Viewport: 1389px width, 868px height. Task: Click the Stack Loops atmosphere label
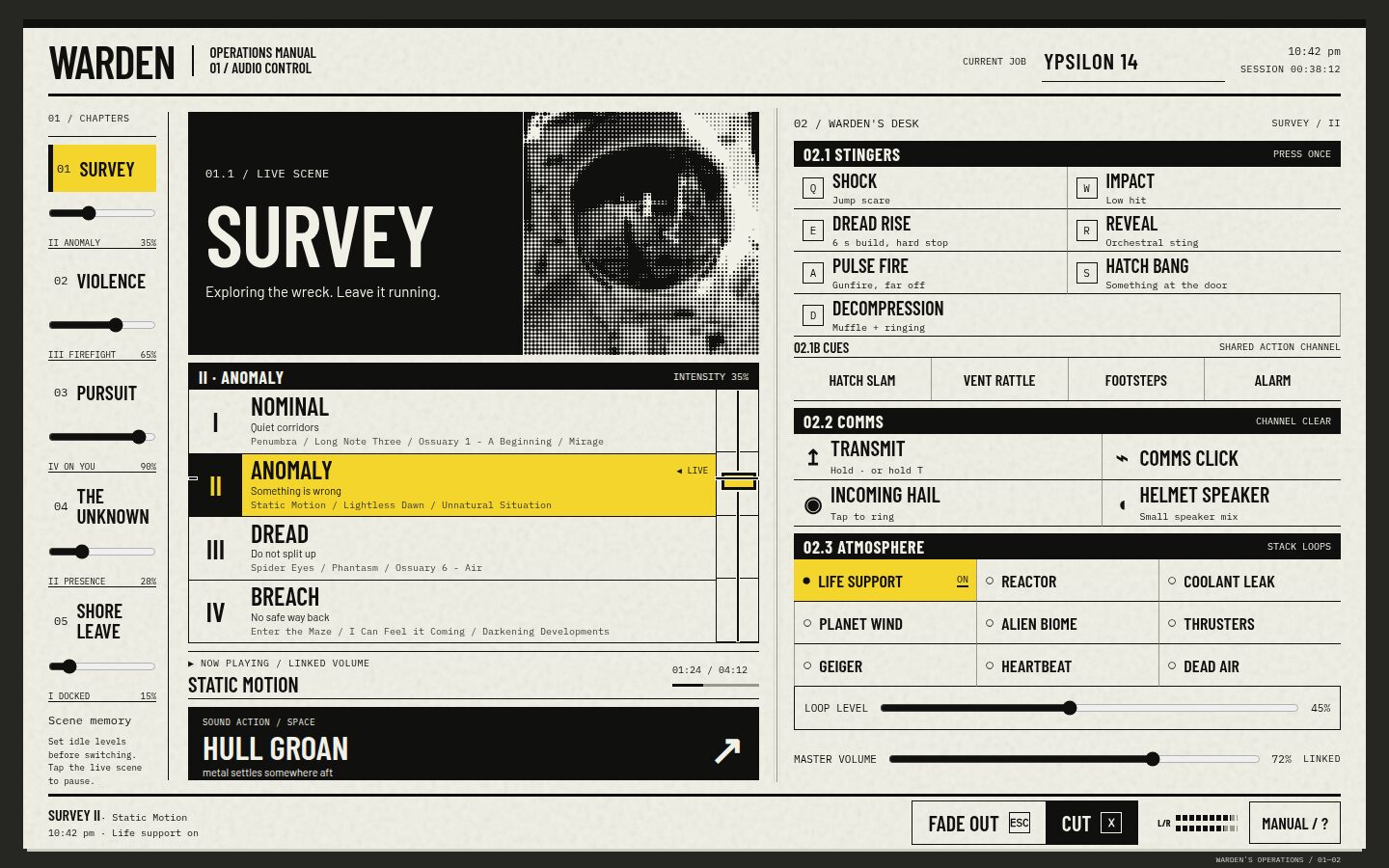pyautogui.click(x=1298, y=547)
